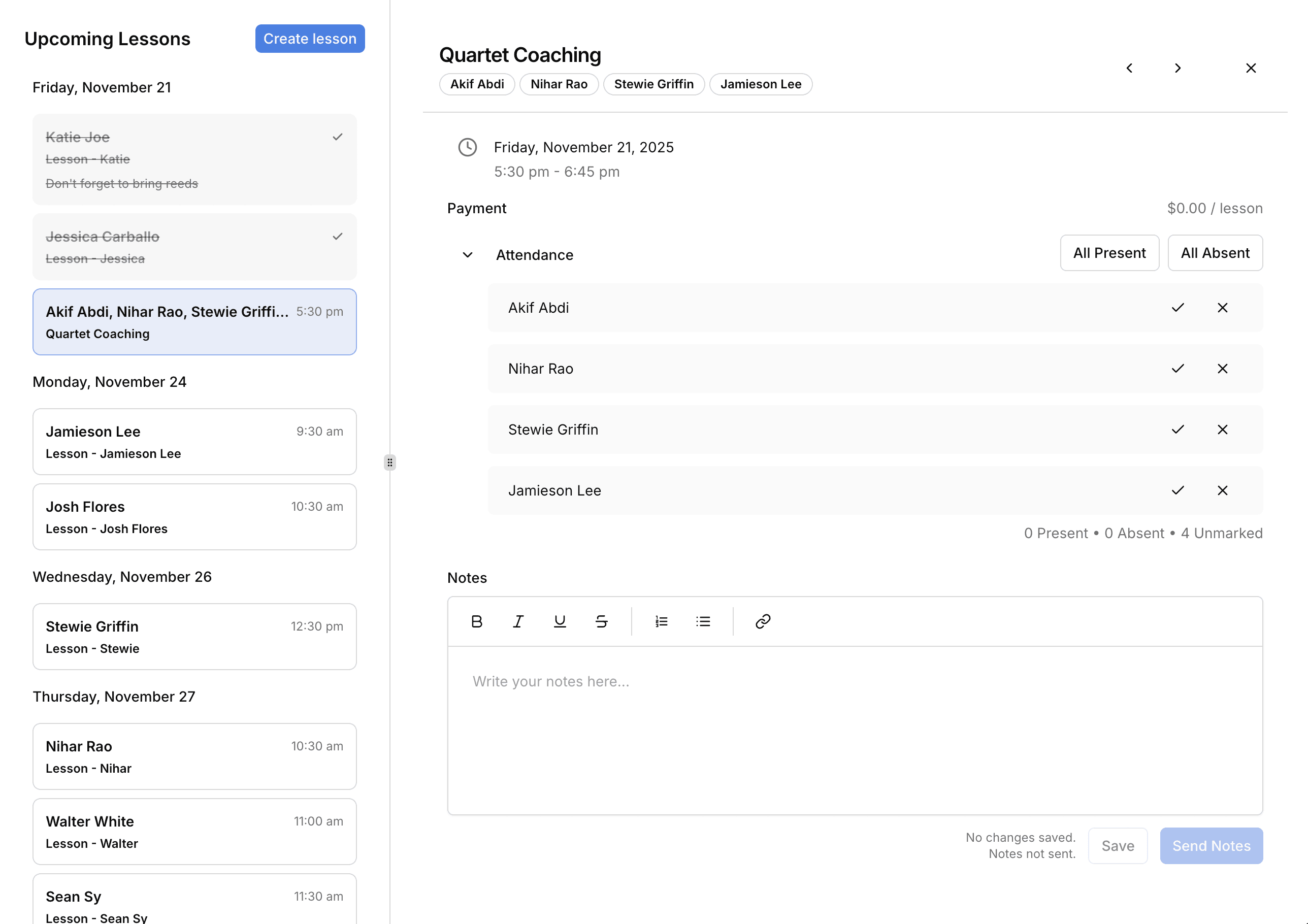The height and width of the screenshot is (924, 1308).
Task: Click the panel resize divider handle
Action: tap(389, 462)
